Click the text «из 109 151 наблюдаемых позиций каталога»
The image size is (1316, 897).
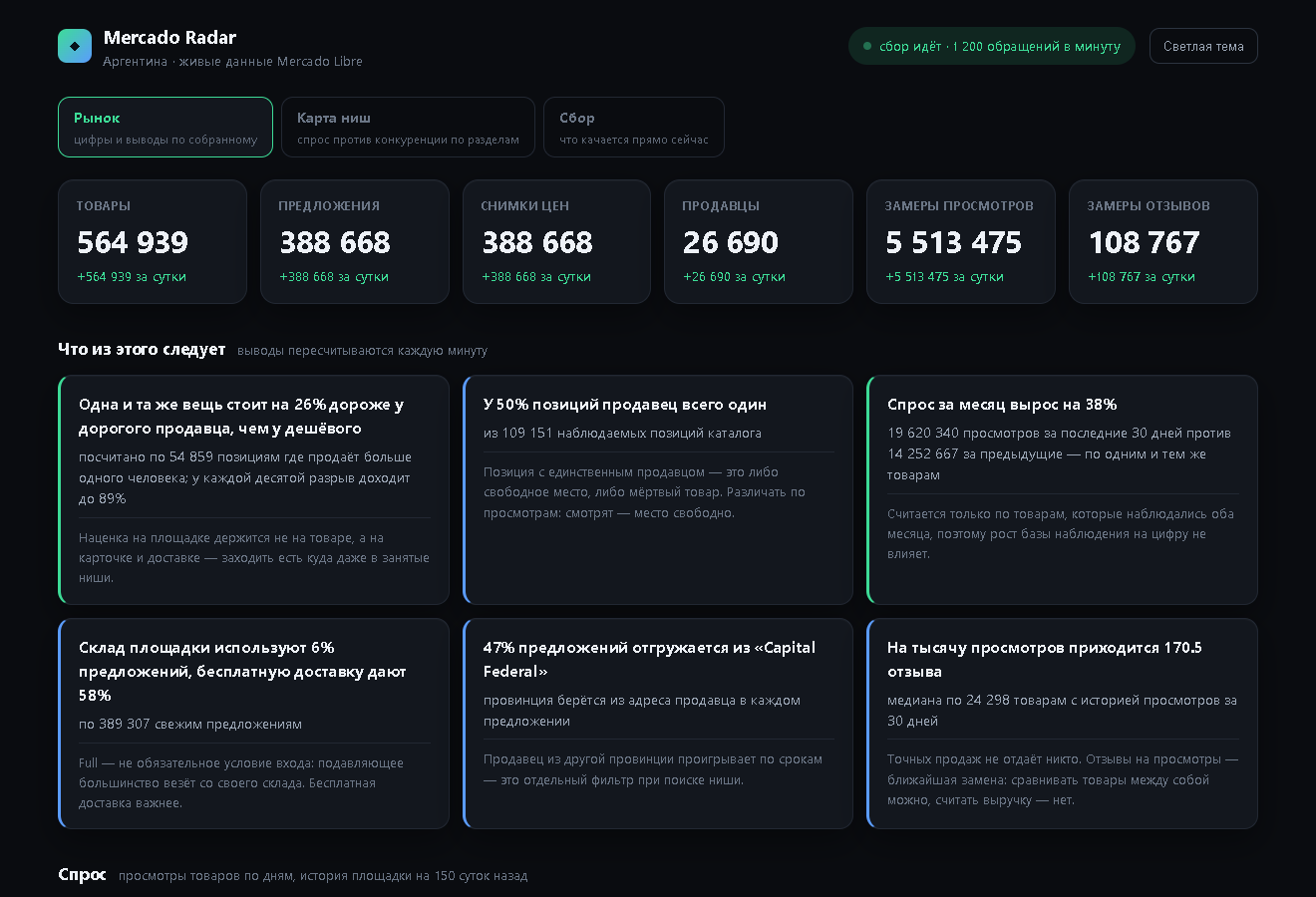[x=622, y=434]
